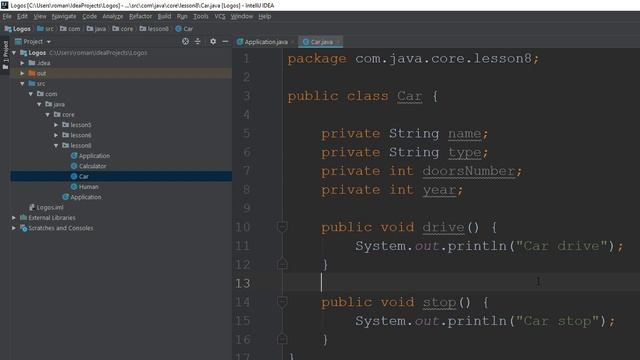Click fold toggle at stop() method line 14
The height and width of the screenshot is (360, 640).
(282, 302)
